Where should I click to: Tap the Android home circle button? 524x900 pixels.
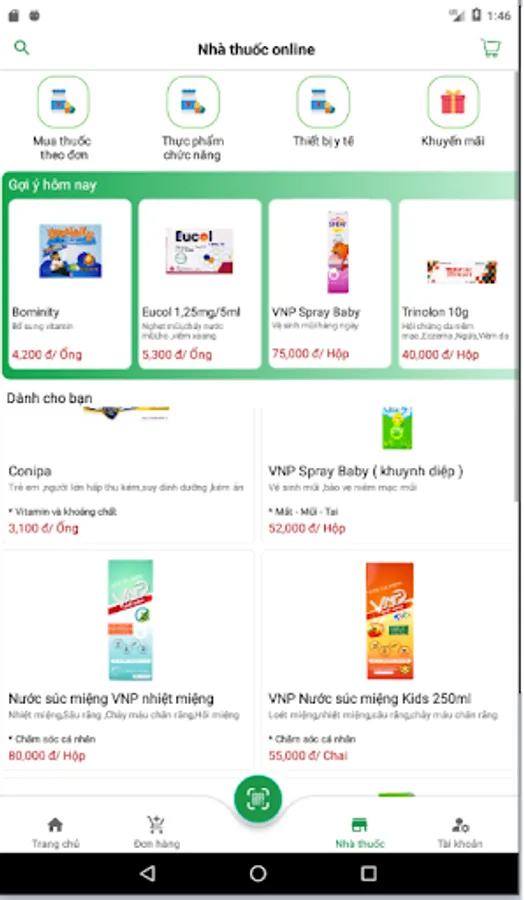258,874
